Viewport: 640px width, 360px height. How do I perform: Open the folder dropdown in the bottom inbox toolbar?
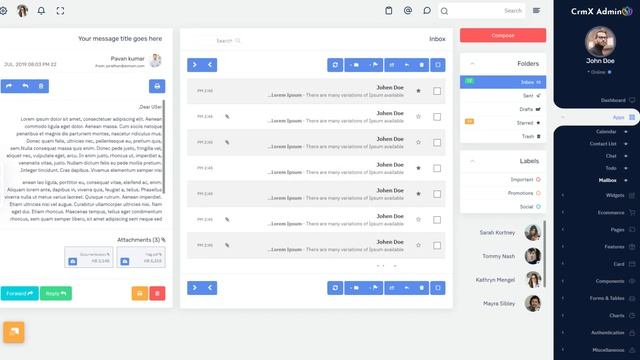[354, 288]
